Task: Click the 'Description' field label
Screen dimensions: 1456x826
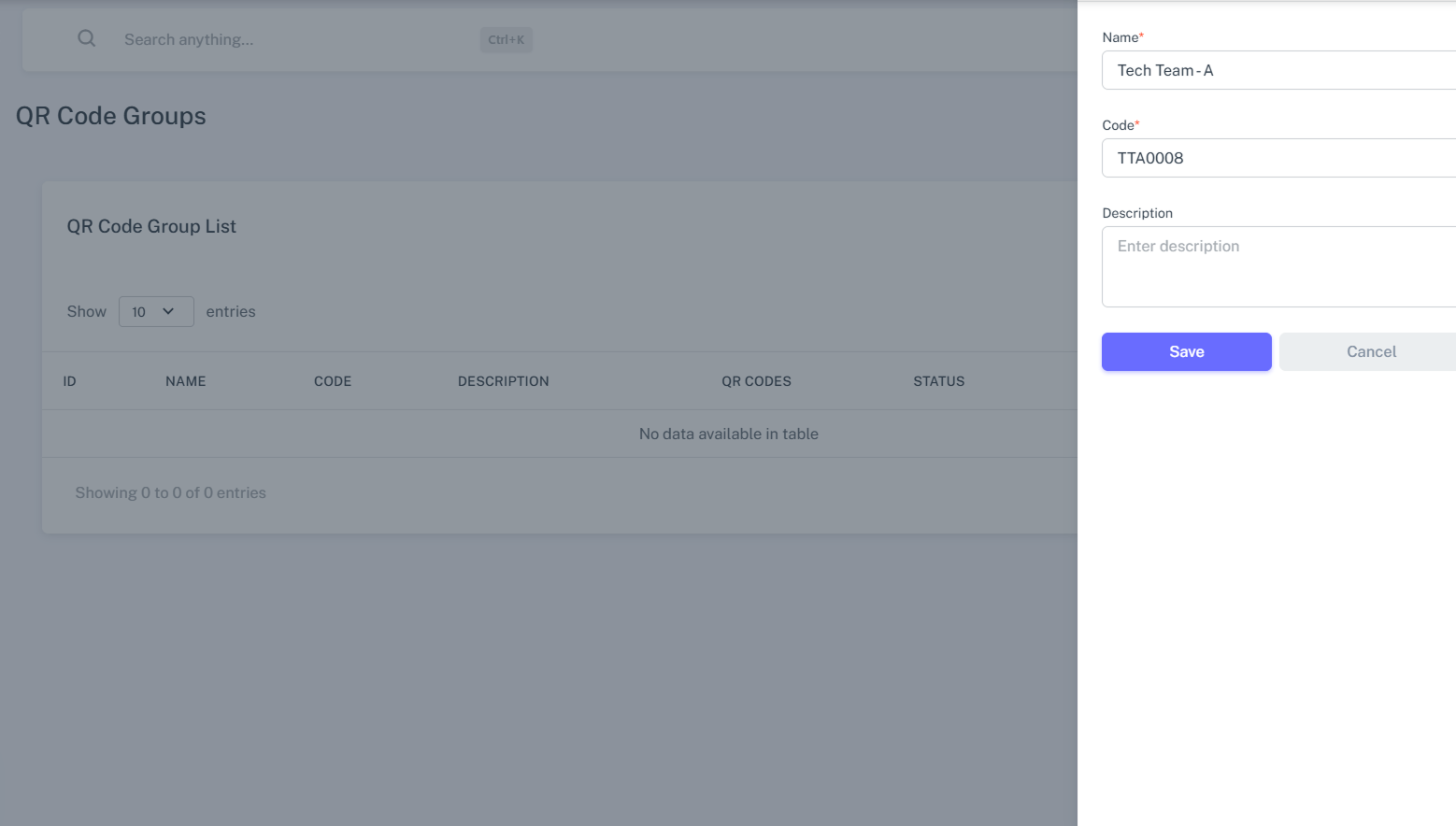Action: [x=1137, y=213]
